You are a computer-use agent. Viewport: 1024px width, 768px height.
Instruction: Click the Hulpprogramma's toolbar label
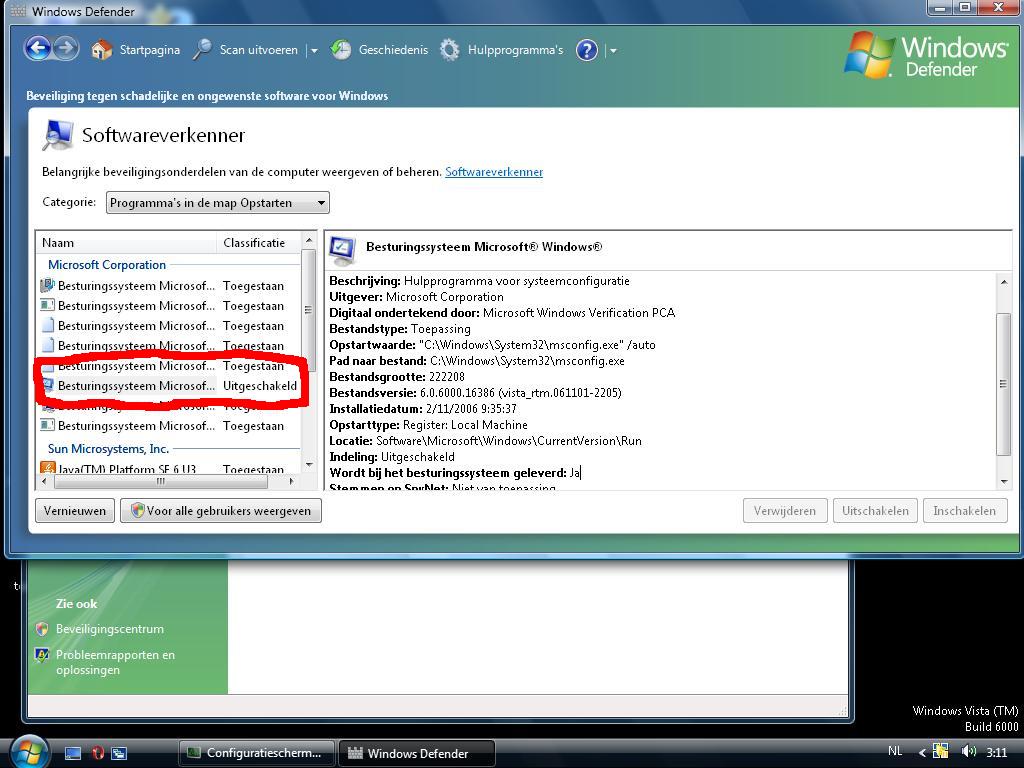[515, 50]
